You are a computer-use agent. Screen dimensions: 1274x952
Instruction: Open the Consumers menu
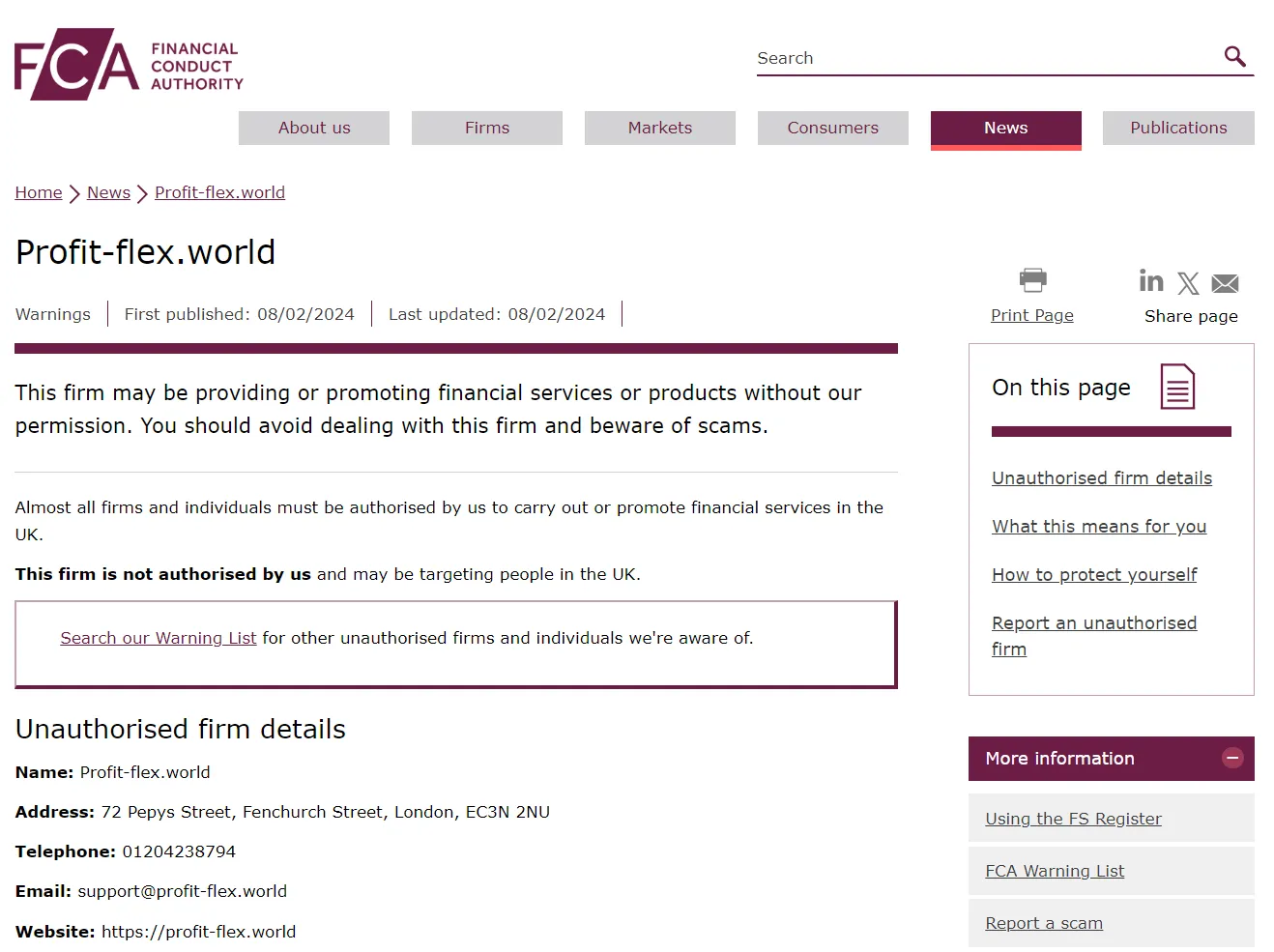tap(832, 128)
